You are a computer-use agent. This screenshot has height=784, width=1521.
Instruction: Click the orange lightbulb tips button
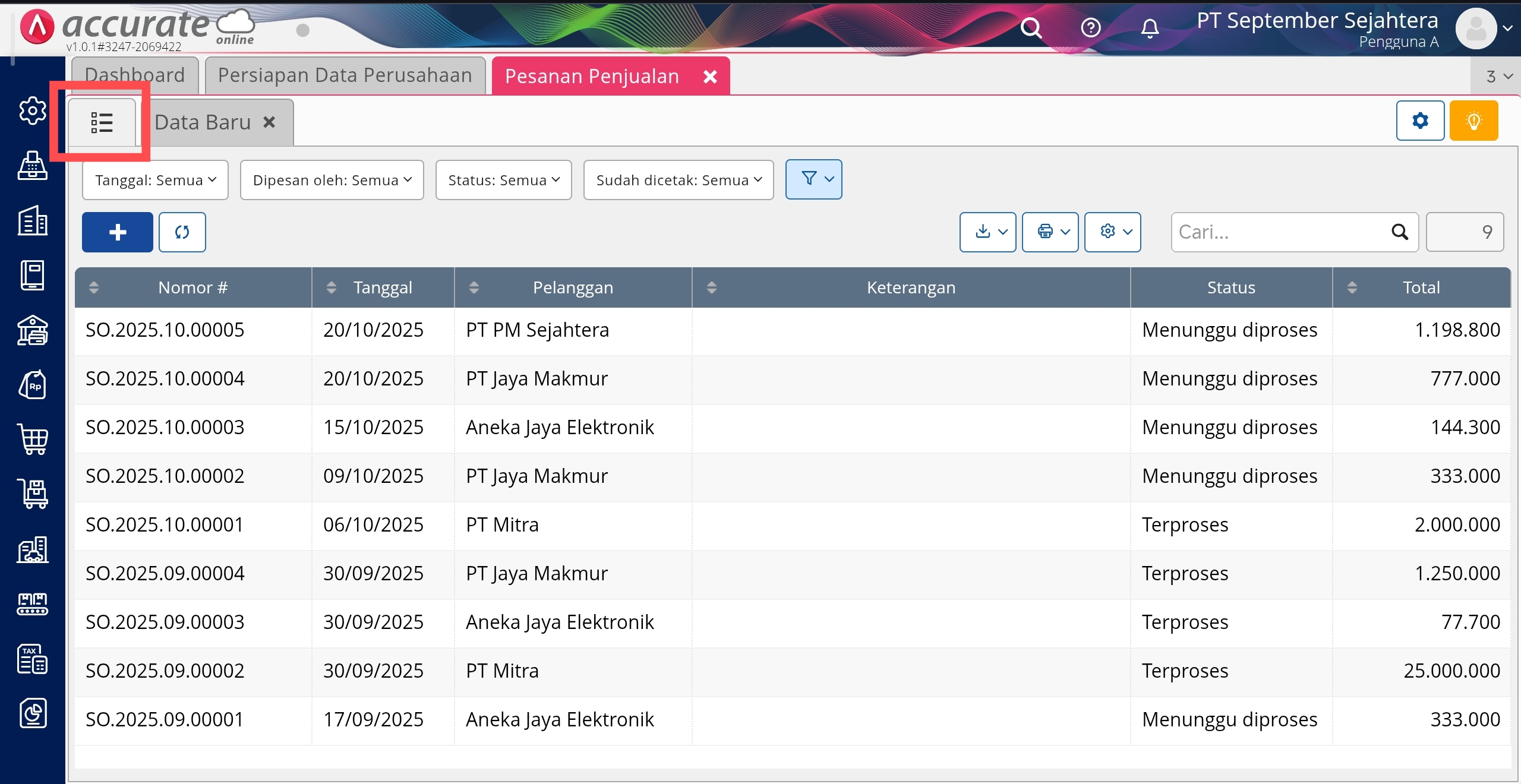1473,121
